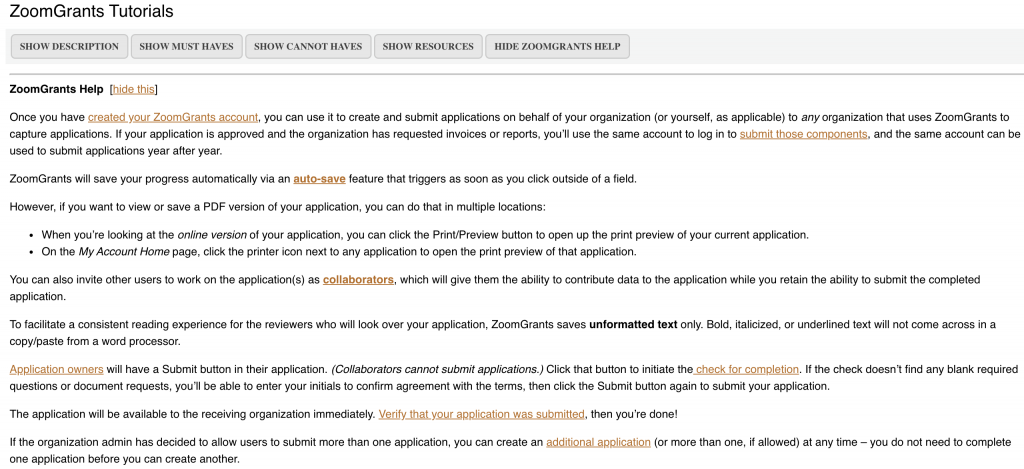Select the 'ZoomGrants Tutorials' heading
Image resolution: width=1024 pixels, height=469 pixels.
point(91,12)
